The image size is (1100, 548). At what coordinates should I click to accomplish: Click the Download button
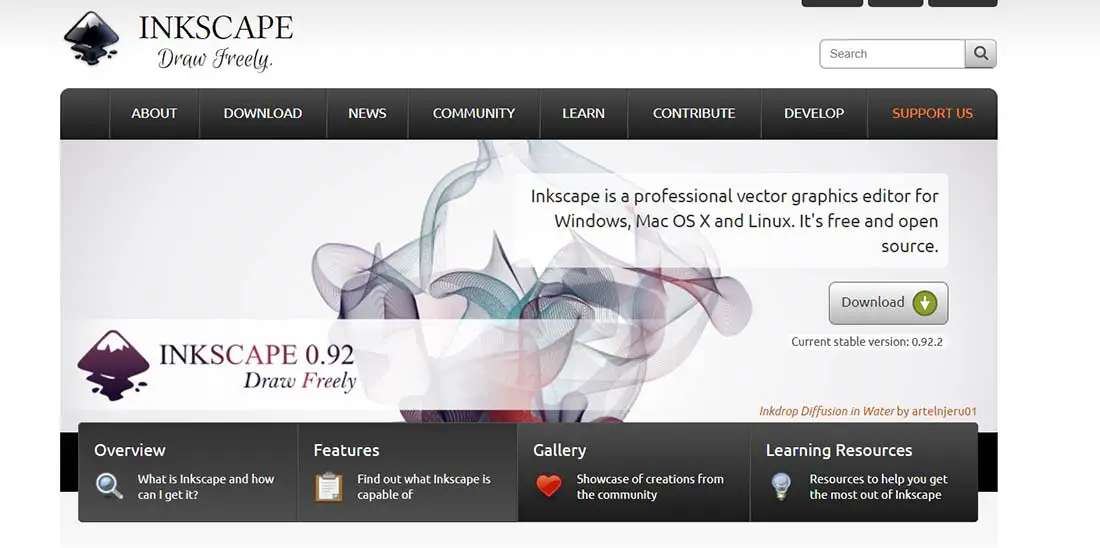[x=888, y=303]
